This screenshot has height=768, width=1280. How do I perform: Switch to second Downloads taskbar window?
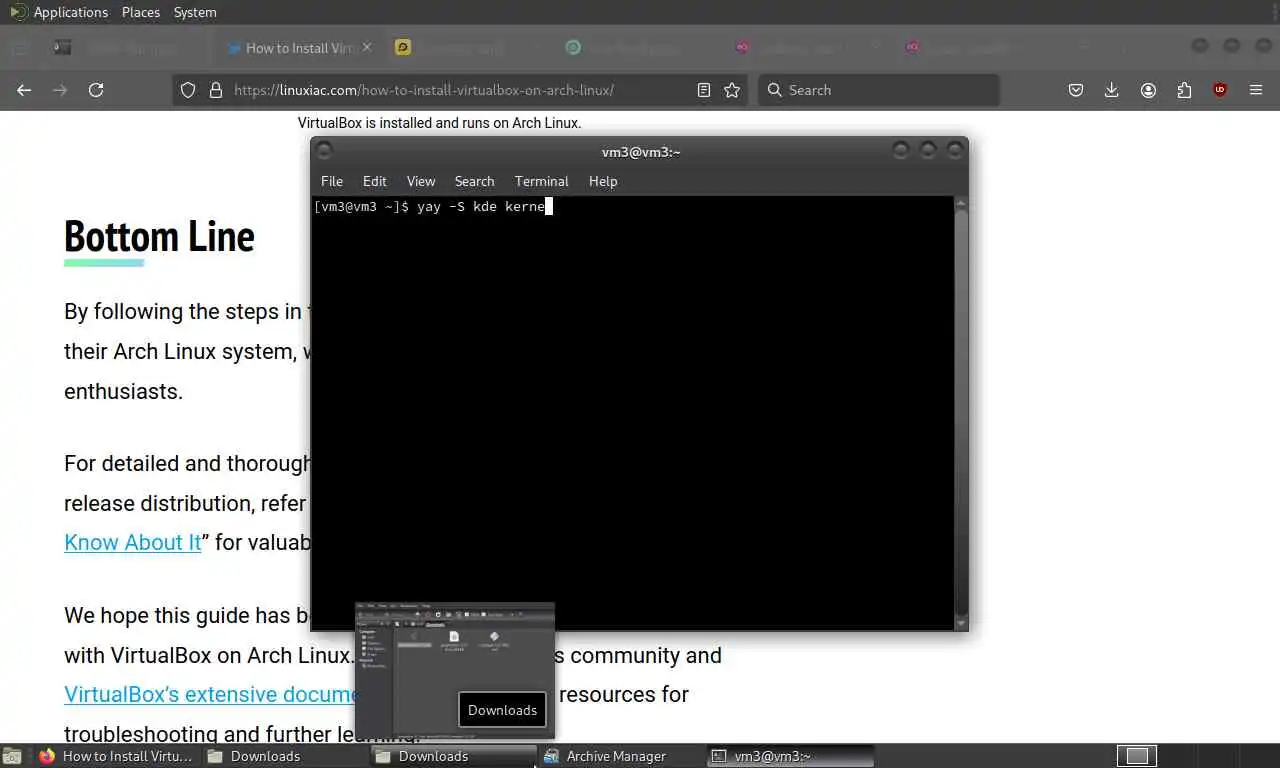[x=453, y=756]
